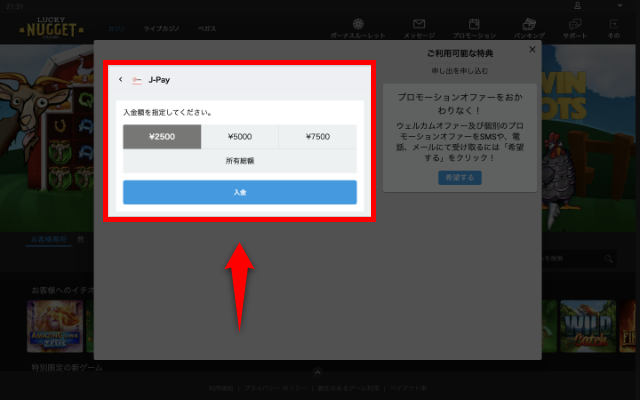The width and height of the screenshot is (640, 400).
Task: Select the ¥2500 deposit amount
Action: point(161,137)
